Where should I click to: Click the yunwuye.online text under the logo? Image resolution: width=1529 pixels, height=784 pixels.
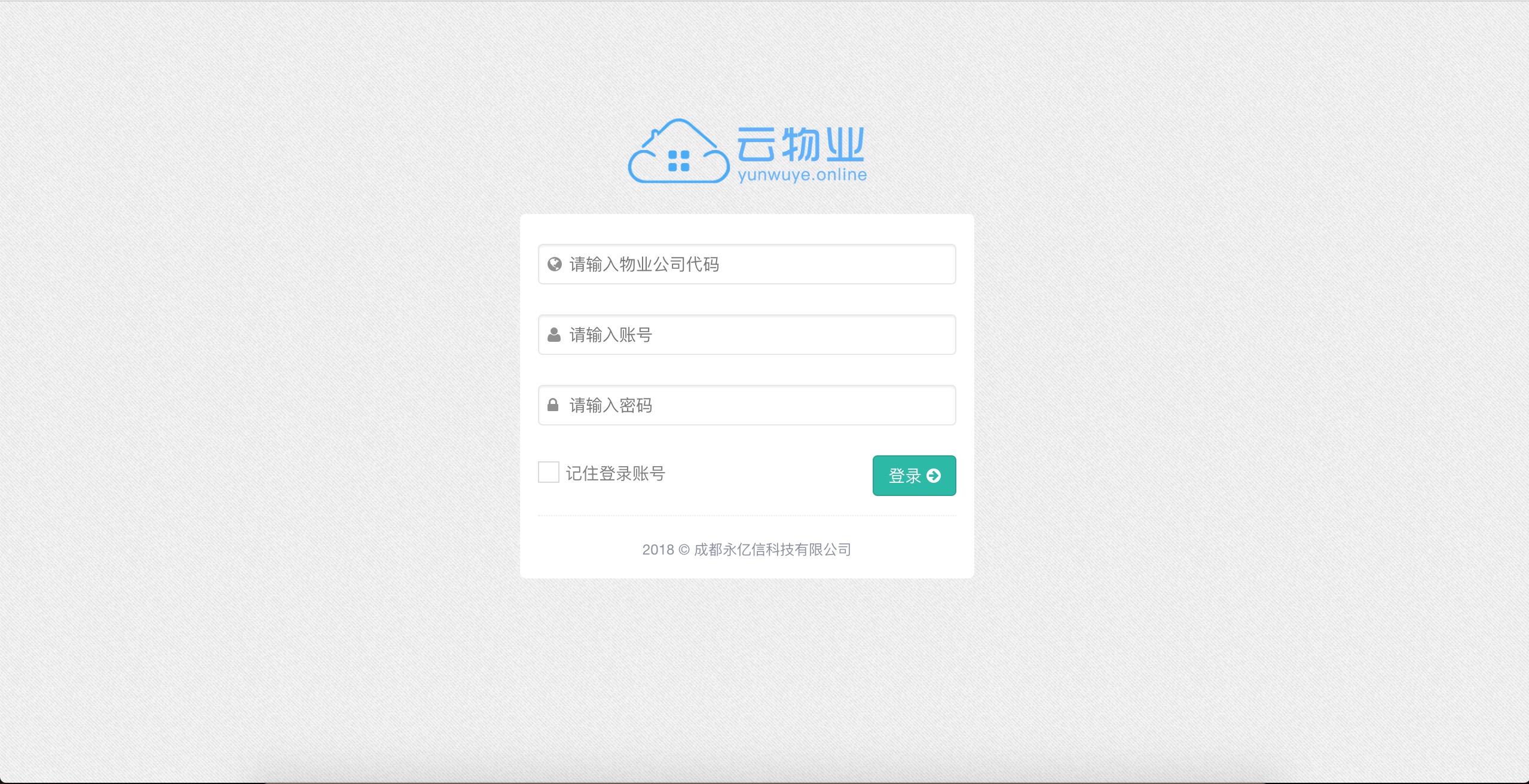[x=802, y=174]
